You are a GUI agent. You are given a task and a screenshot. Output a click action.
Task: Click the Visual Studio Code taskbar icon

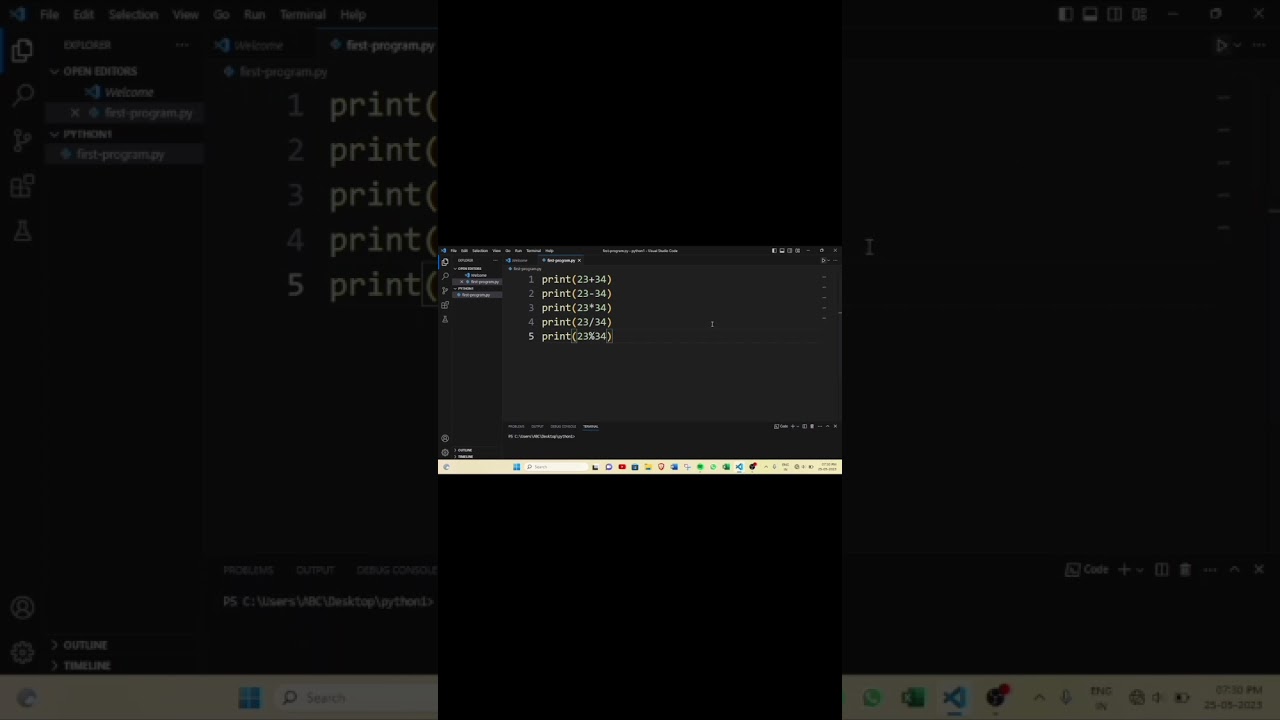[x=739, y=467]
